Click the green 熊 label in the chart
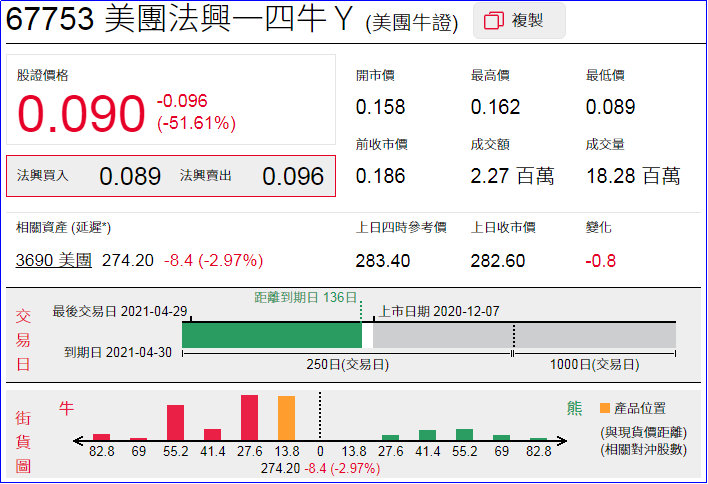This screenshot has height=484, width=708. [x=574, y=408]
